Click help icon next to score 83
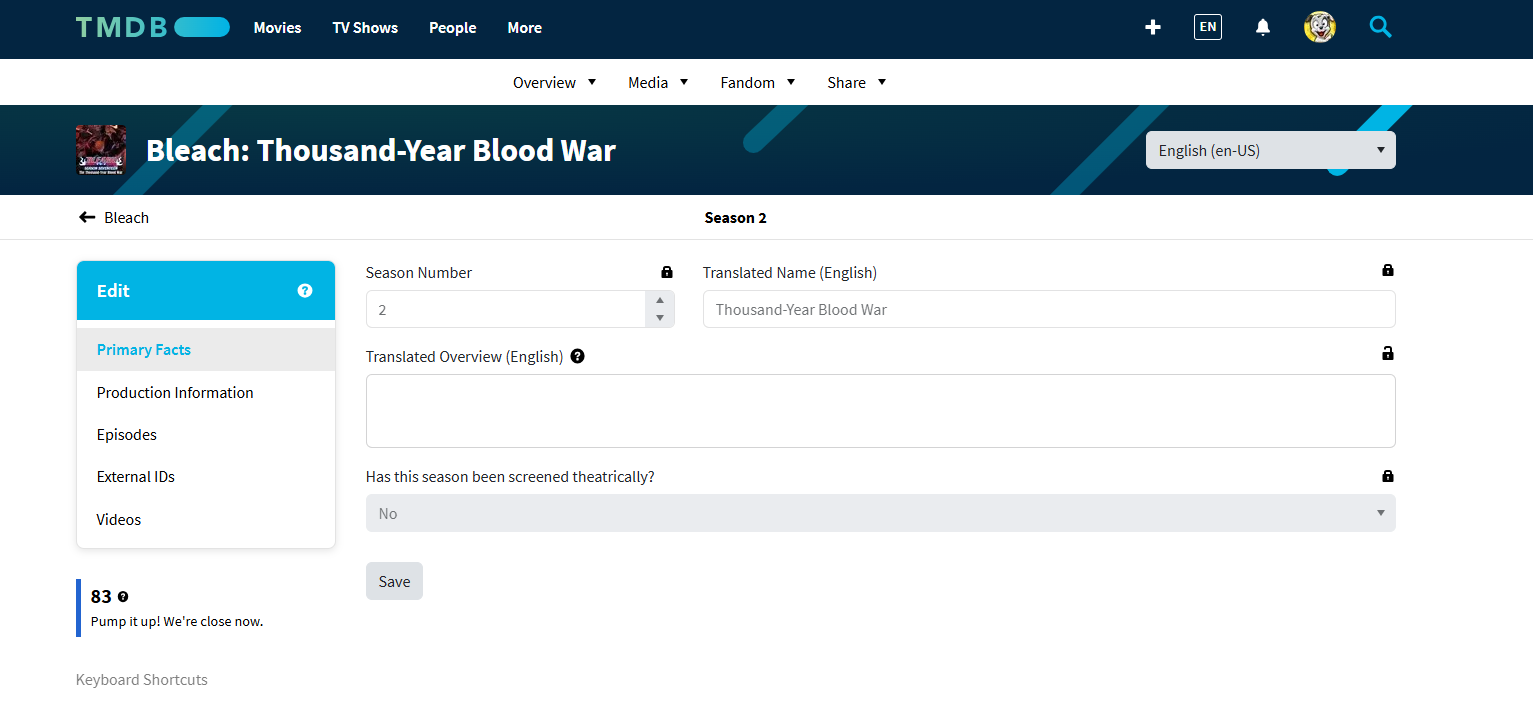The width and height of the screenshot is (1533, 712). 123,597
